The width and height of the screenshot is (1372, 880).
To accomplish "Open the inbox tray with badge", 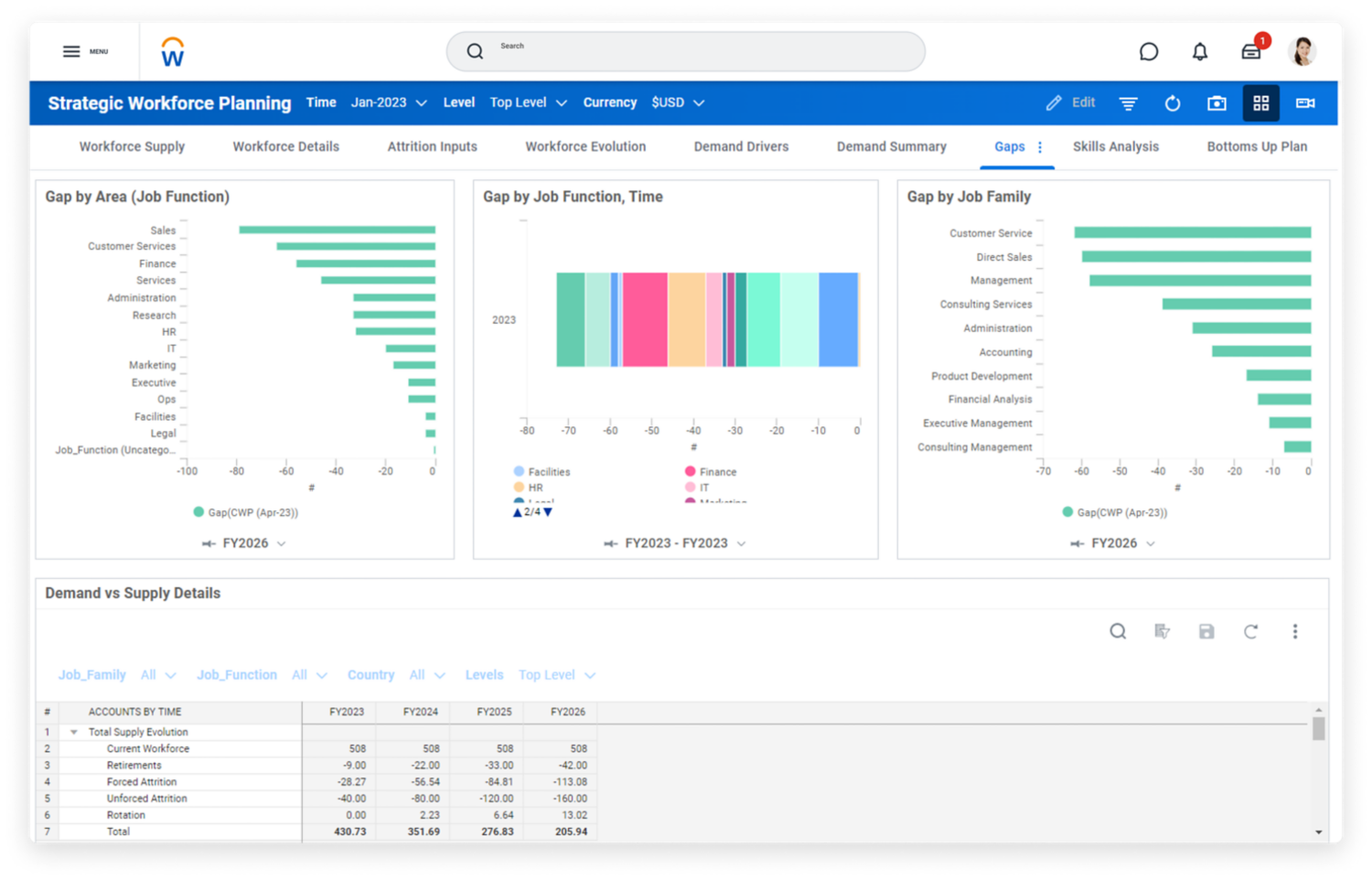I will 1250,52.
